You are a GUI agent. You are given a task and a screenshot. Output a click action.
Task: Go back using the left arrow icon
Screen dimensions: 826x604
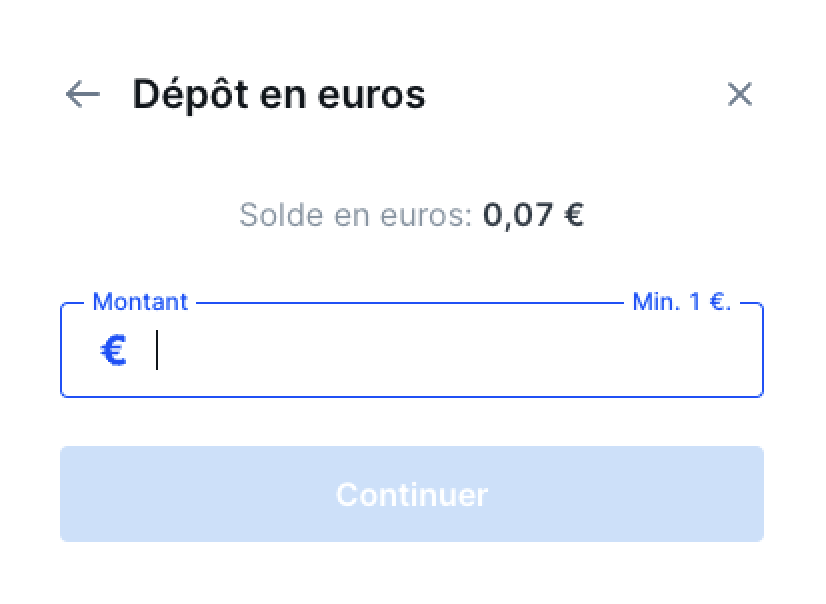83,95
